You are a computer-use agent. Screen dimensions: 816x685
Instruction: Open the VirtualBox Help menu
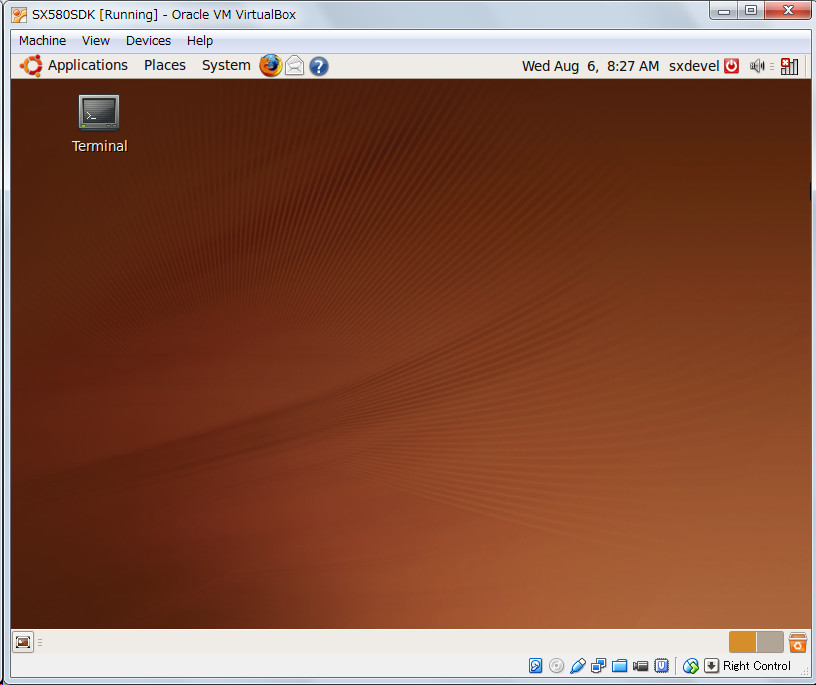[200, 41]
